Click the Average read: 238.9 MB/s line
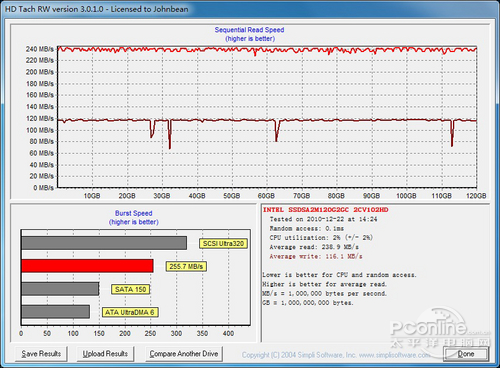500x368 pixels. click(x=314, y=247)
